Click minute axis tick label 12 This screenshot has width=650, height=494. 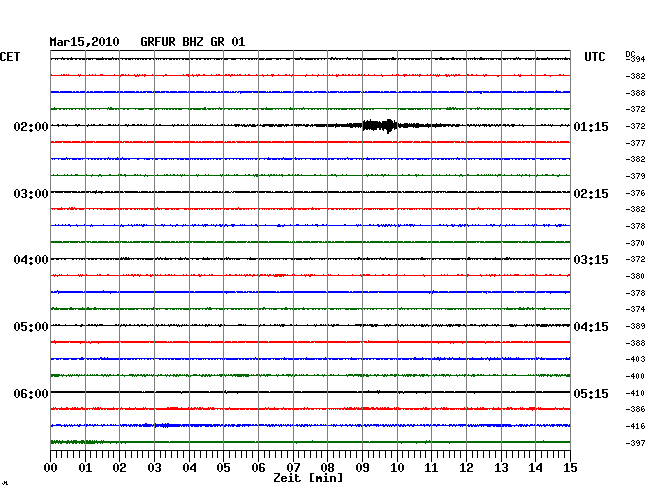466,467
